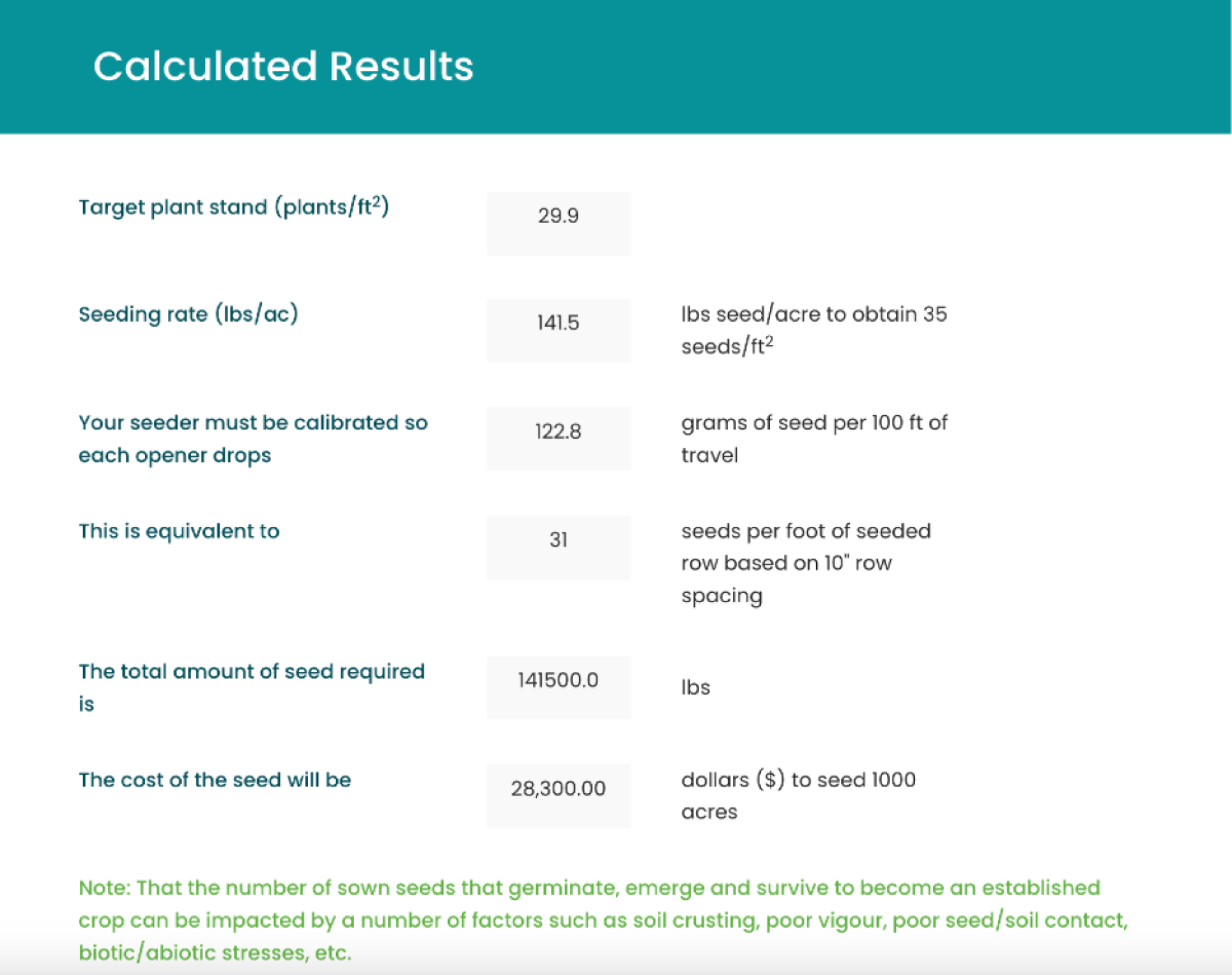Click the 'This is equivalent to' label
Viewport: 1232px width, 975px height.
tap(179, 531)
